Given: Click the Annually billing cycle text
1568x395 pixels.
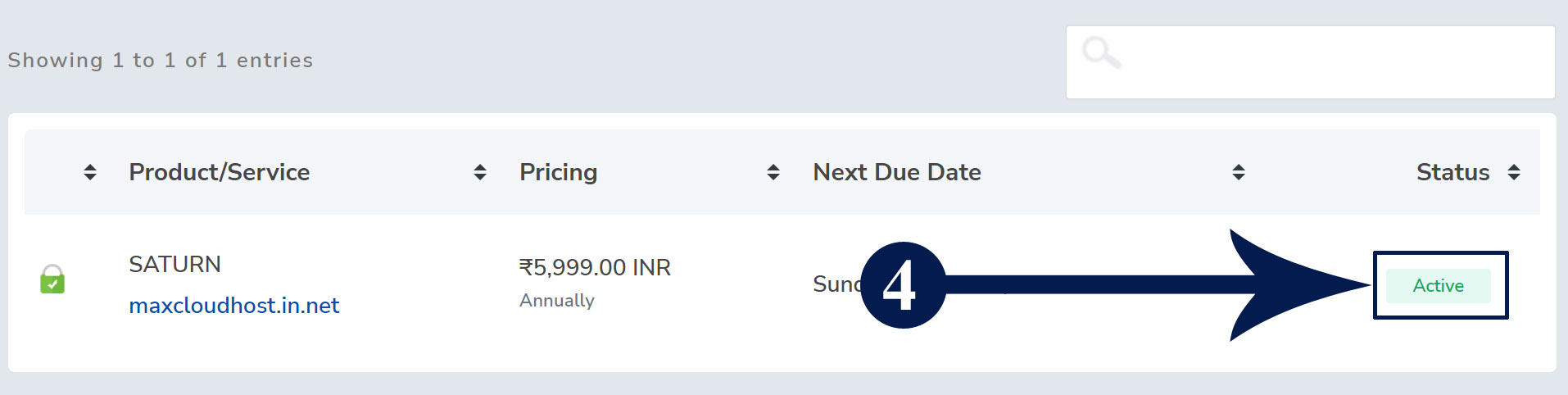Looking at the screenshot, I should [x=557, y=301].
